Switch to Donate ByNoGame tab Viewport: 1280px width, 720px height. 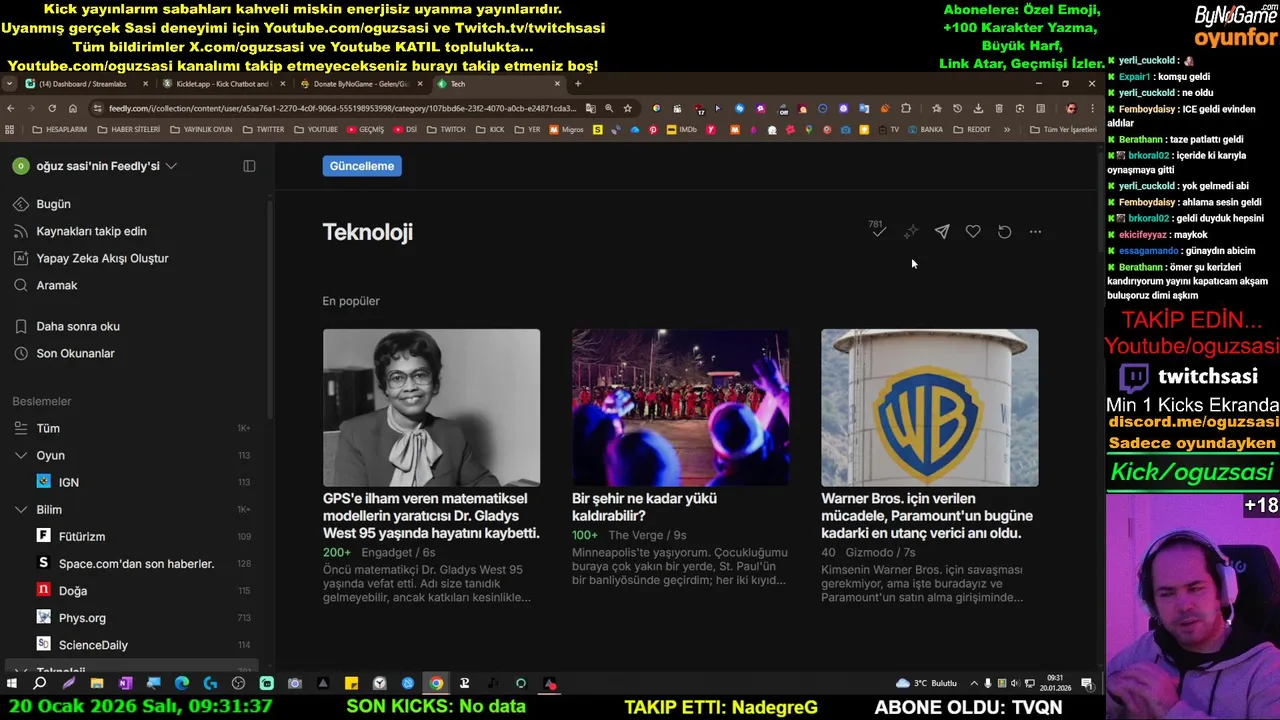coord(361,84)
